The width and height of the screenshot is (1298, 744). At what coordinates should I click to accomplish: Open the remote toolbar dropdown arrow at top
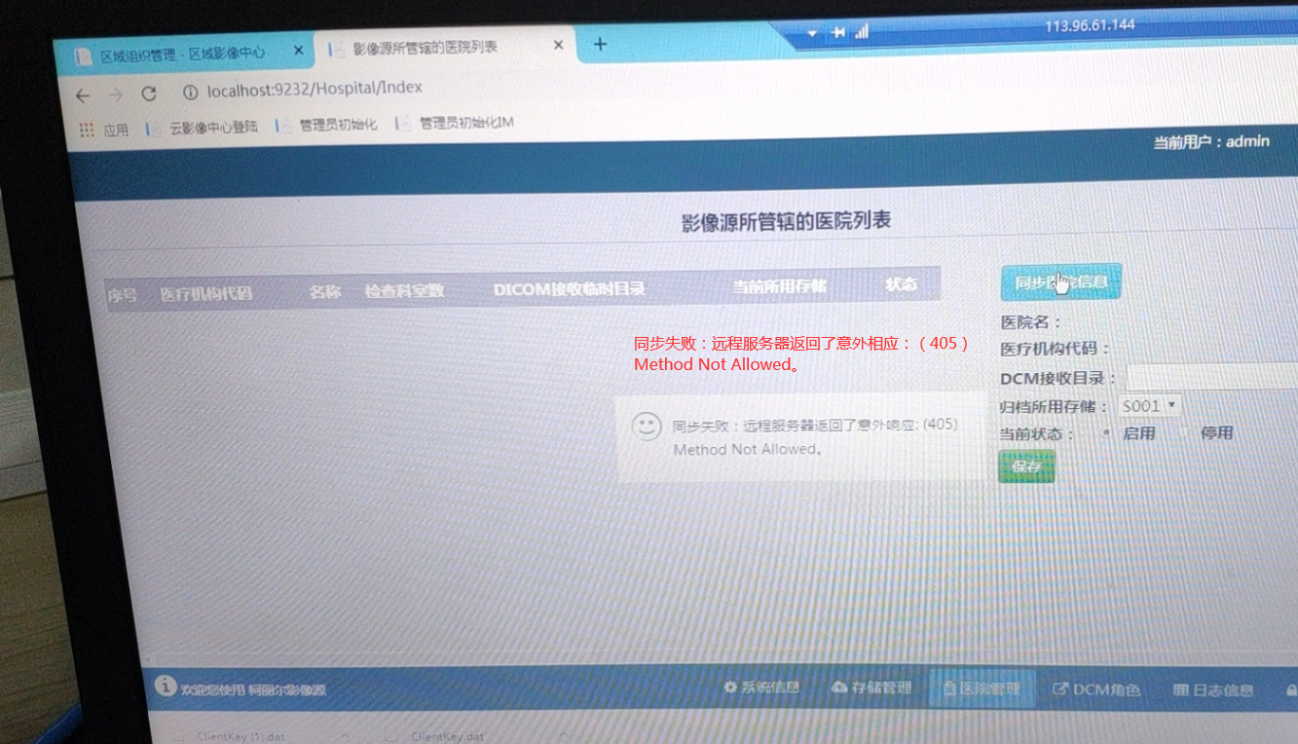coord(812,33)
